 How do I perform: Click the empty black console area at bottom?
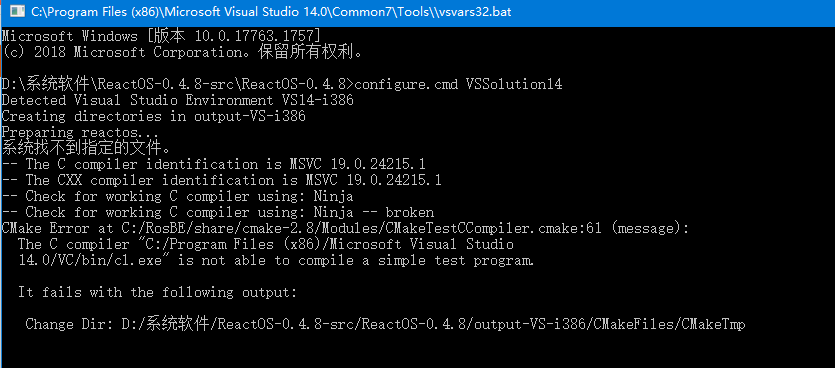[418, 351]
